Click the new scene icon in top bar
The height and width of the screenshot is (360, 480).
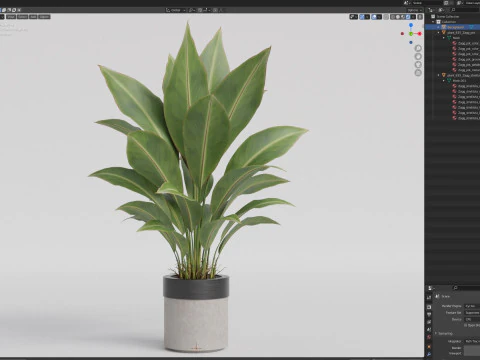click(446, 3)
